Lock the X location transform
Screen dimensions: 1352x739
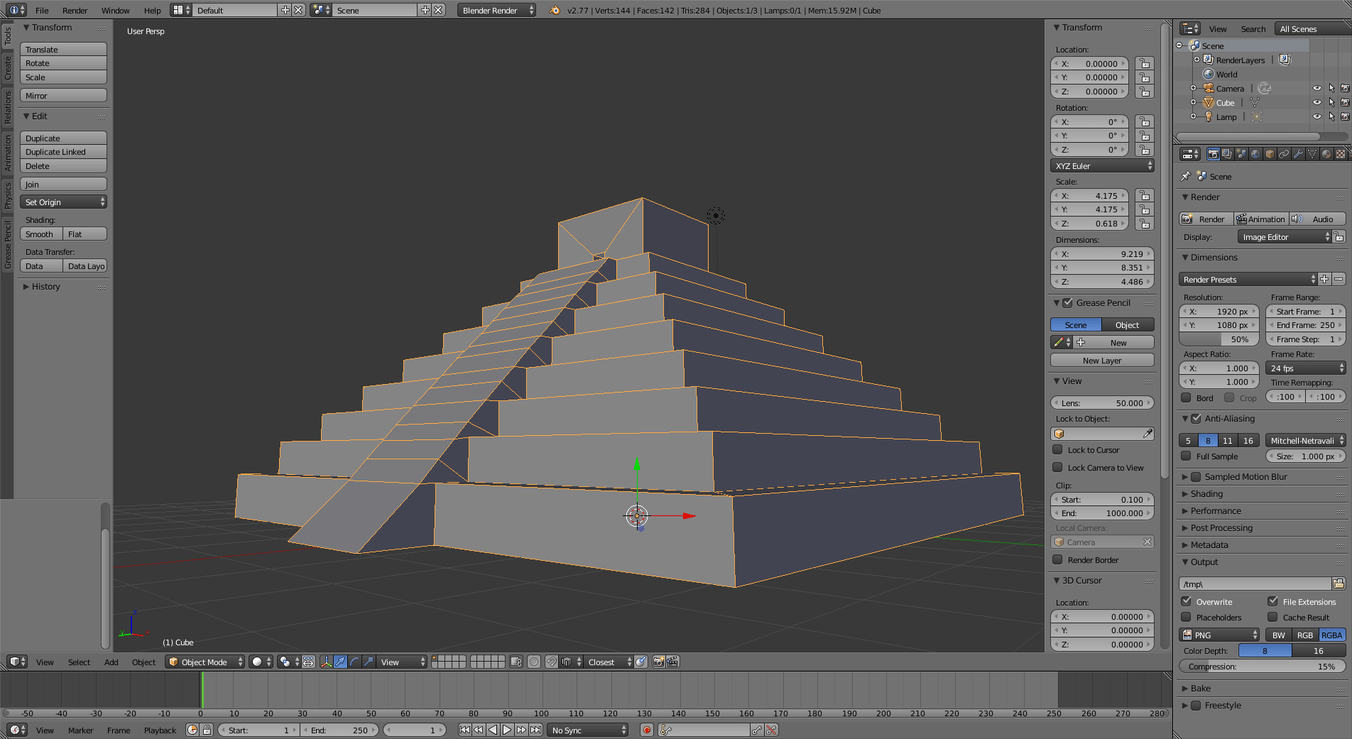pos(1144,64)
